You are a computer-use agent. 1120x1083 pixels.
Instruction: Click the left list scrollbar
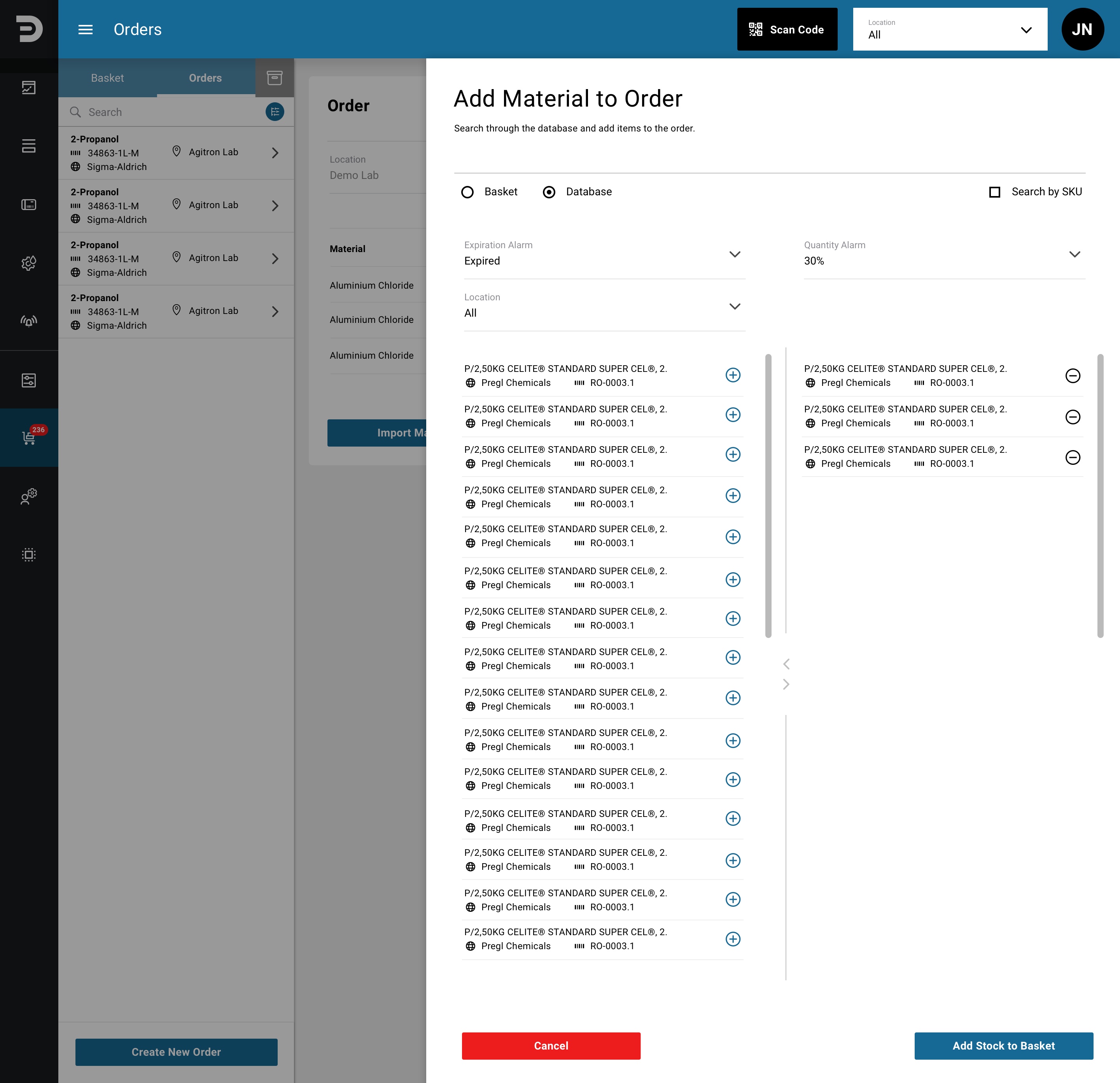click(768, 496)
